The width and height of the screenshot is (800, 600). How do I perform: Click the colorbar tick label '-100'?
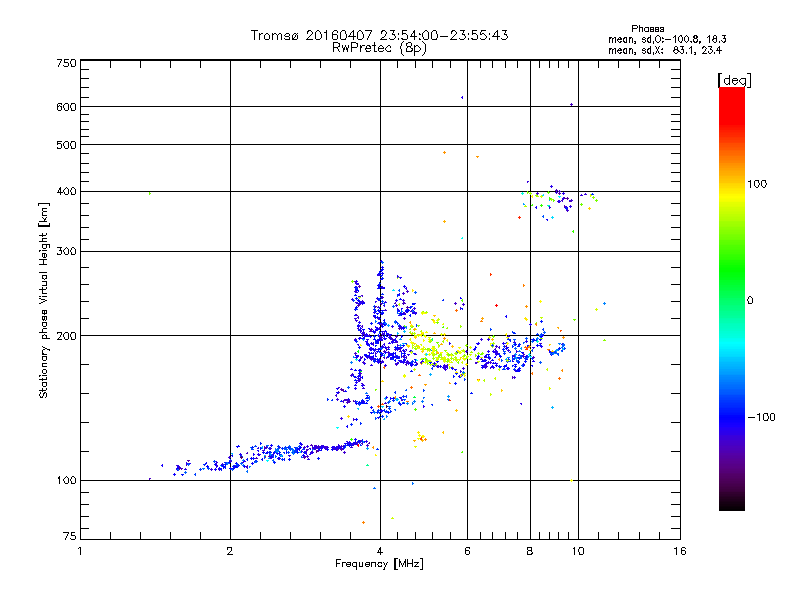point(761,417)
